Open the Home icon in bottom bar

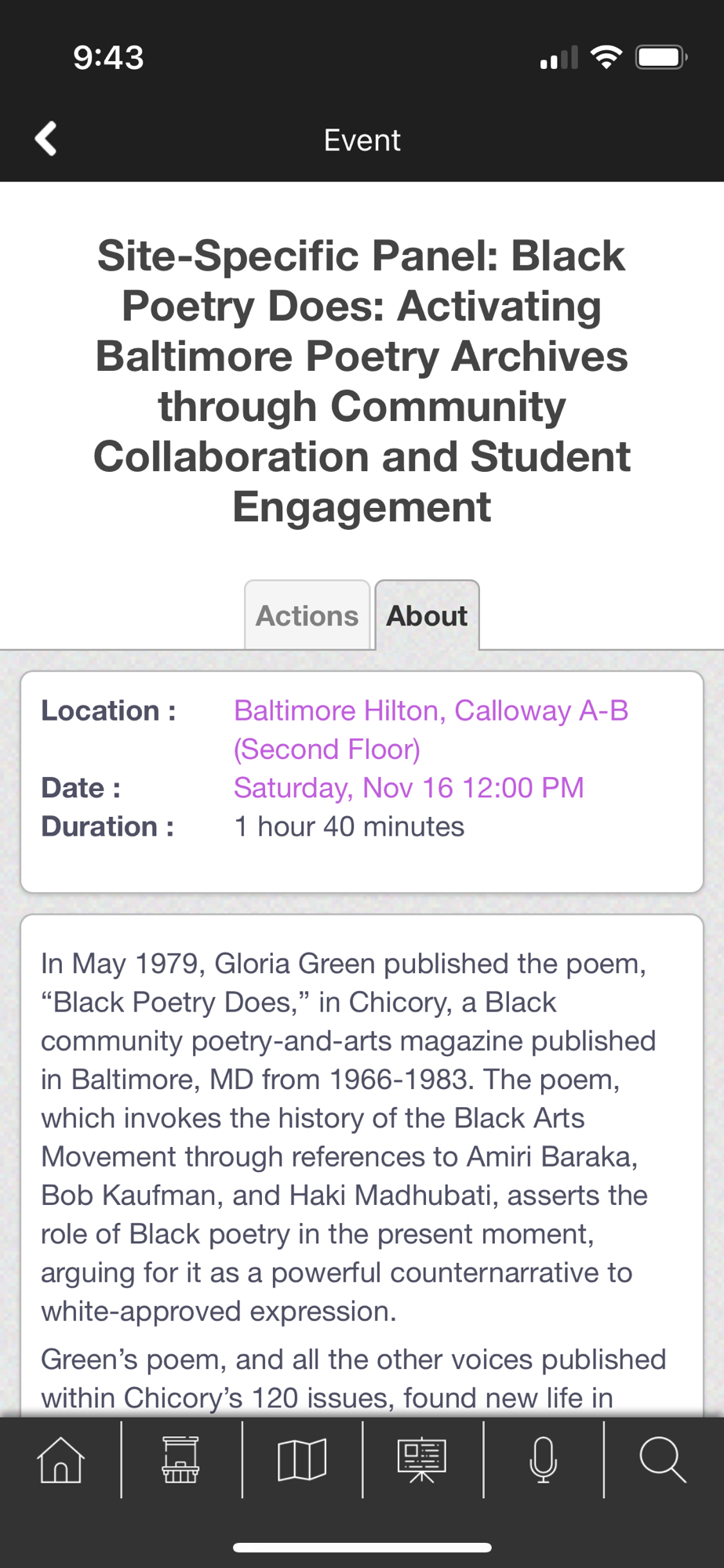coord(60,1460)
